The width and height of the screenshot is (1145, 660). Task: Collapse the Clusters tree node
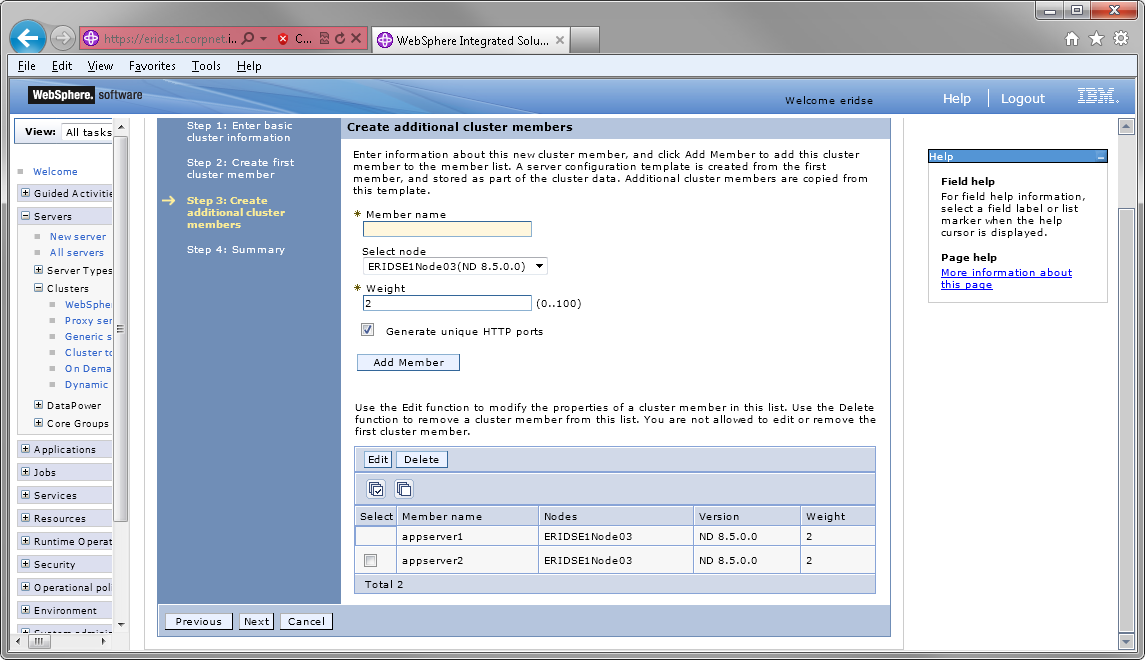tap(39, 288)
